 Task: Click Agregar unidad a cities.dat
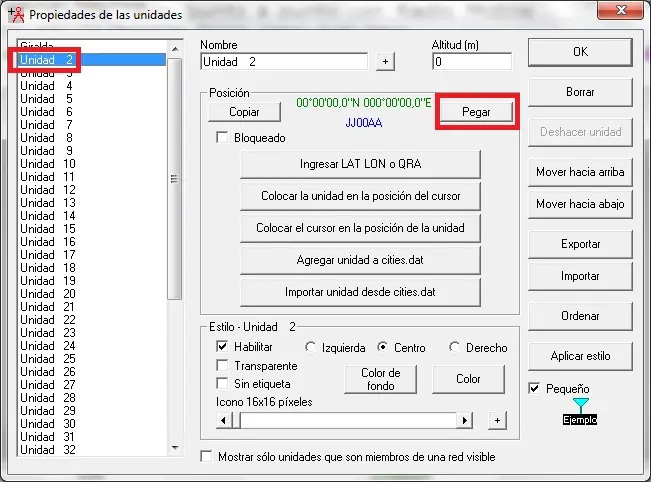(x=360, y=260)
